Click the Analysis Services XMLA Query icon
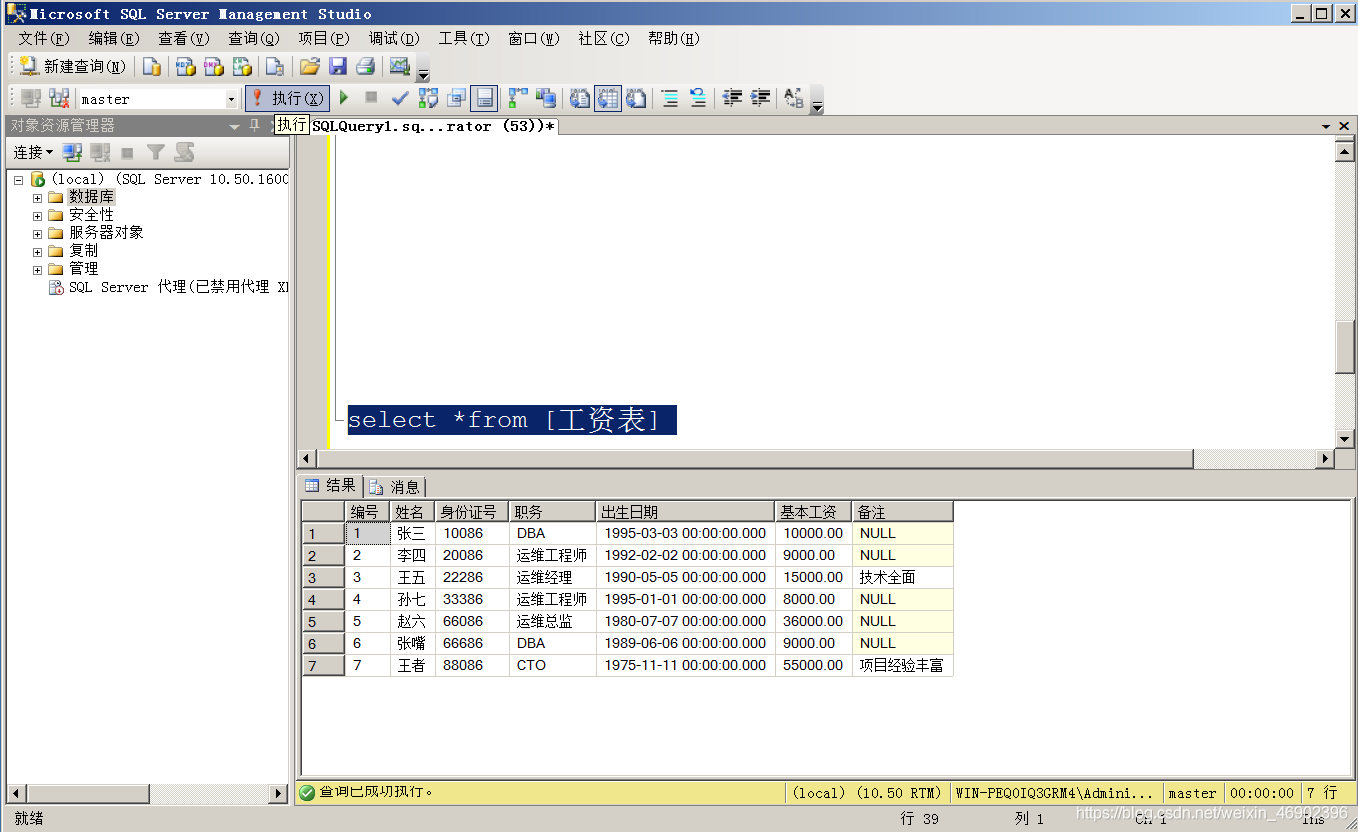The image size is (1358, 832). pyautogui.click(x=242, y=67)
